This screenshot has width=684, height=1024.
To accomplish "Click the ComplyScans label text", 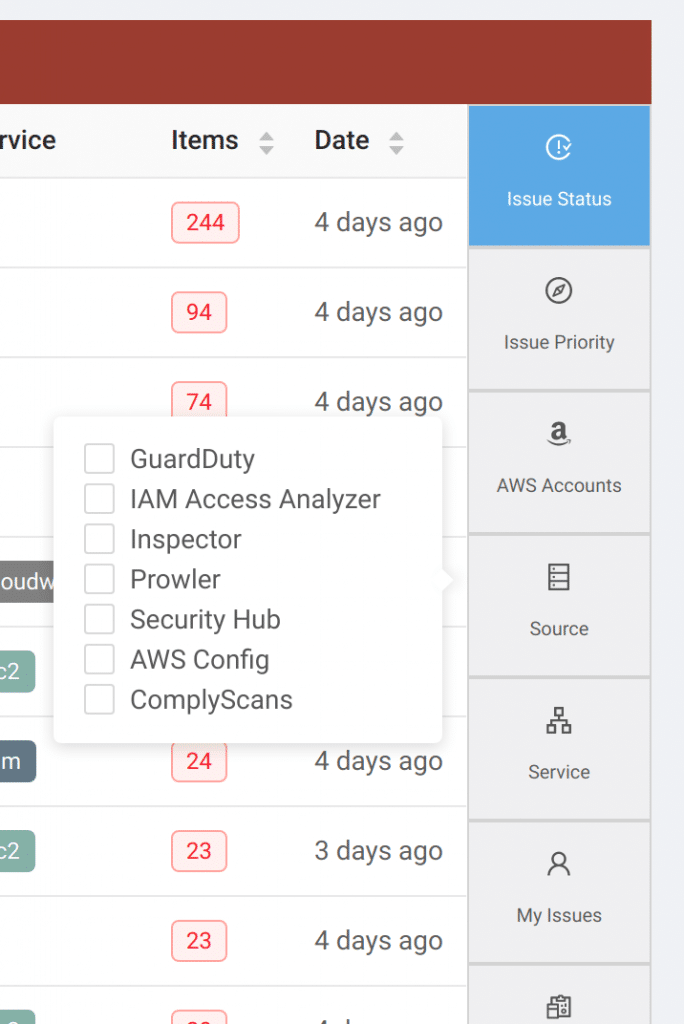I will [x=212, y=700].
